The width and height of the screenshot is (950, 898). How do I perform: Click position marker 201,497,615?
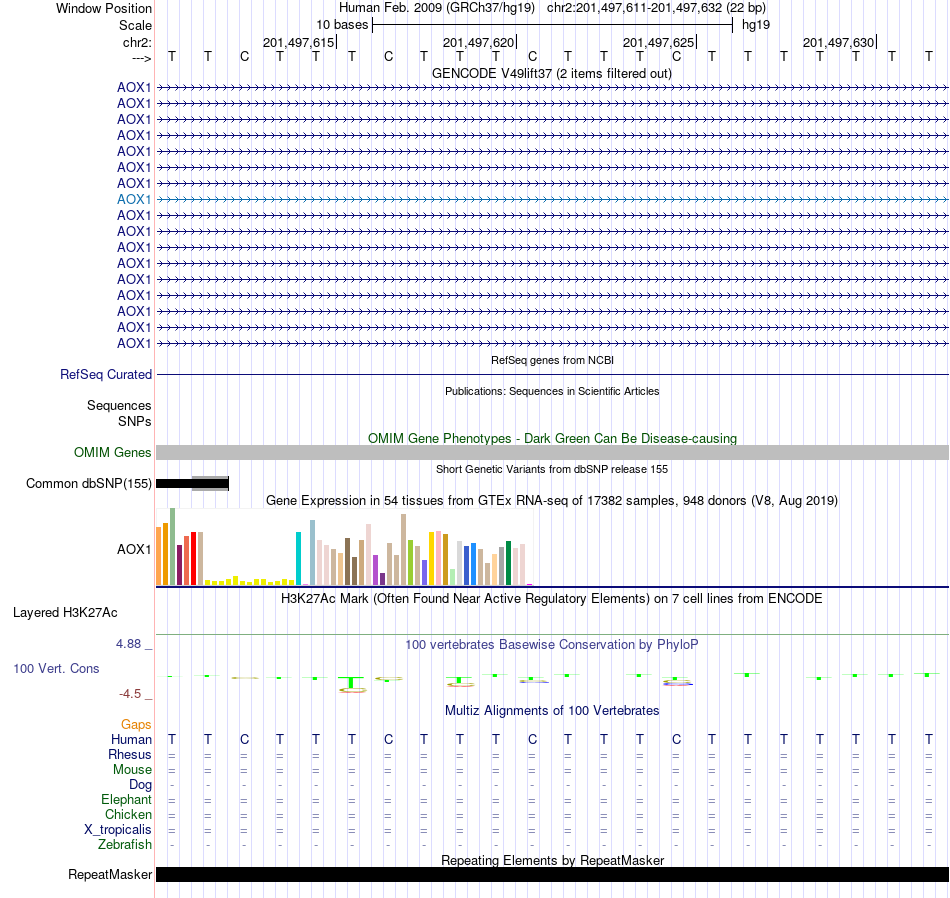[x=299, y=42]
